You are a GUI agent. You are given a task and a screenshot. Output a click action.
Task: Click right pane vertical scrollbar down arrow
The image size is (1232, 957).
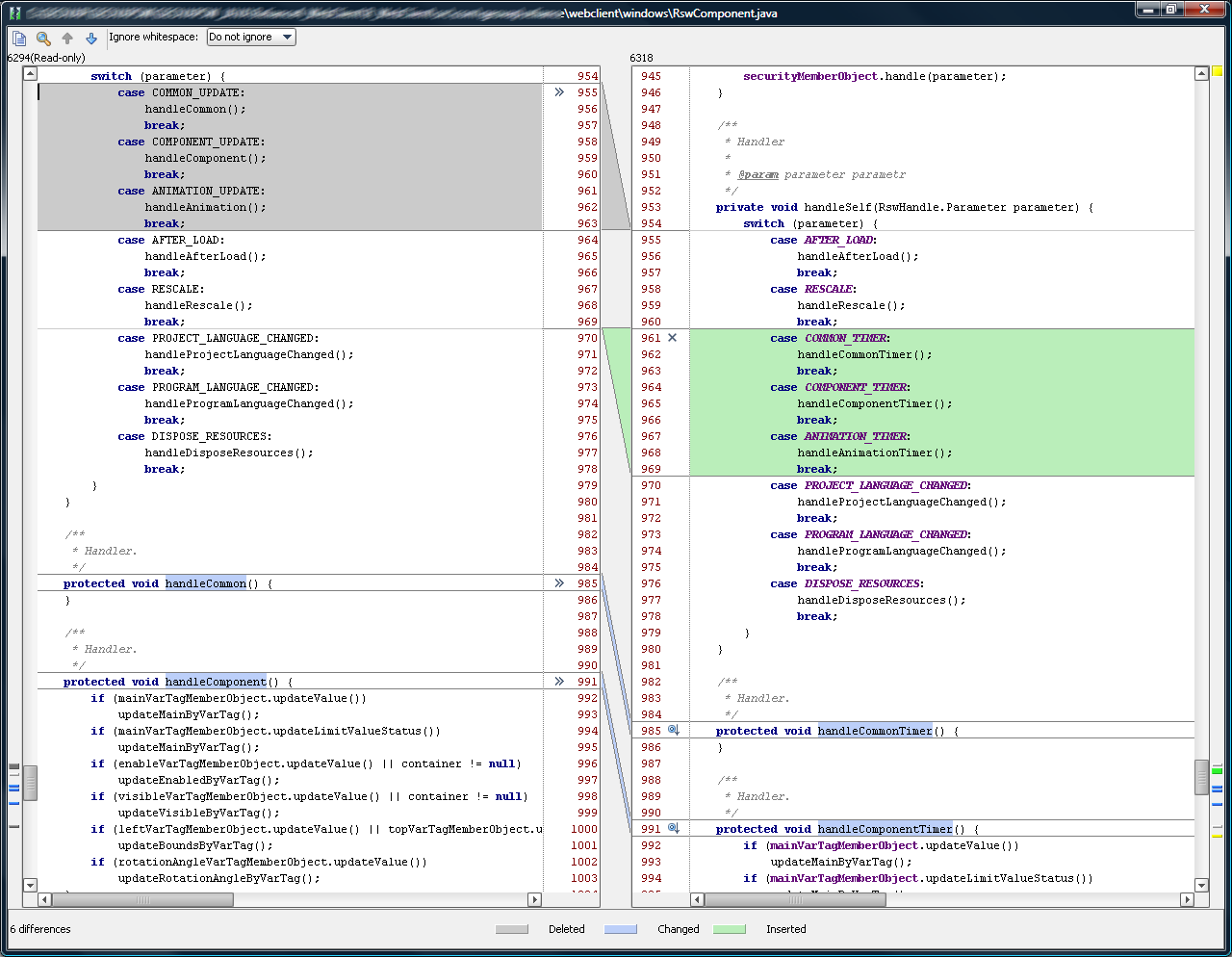pos(1201,885)
